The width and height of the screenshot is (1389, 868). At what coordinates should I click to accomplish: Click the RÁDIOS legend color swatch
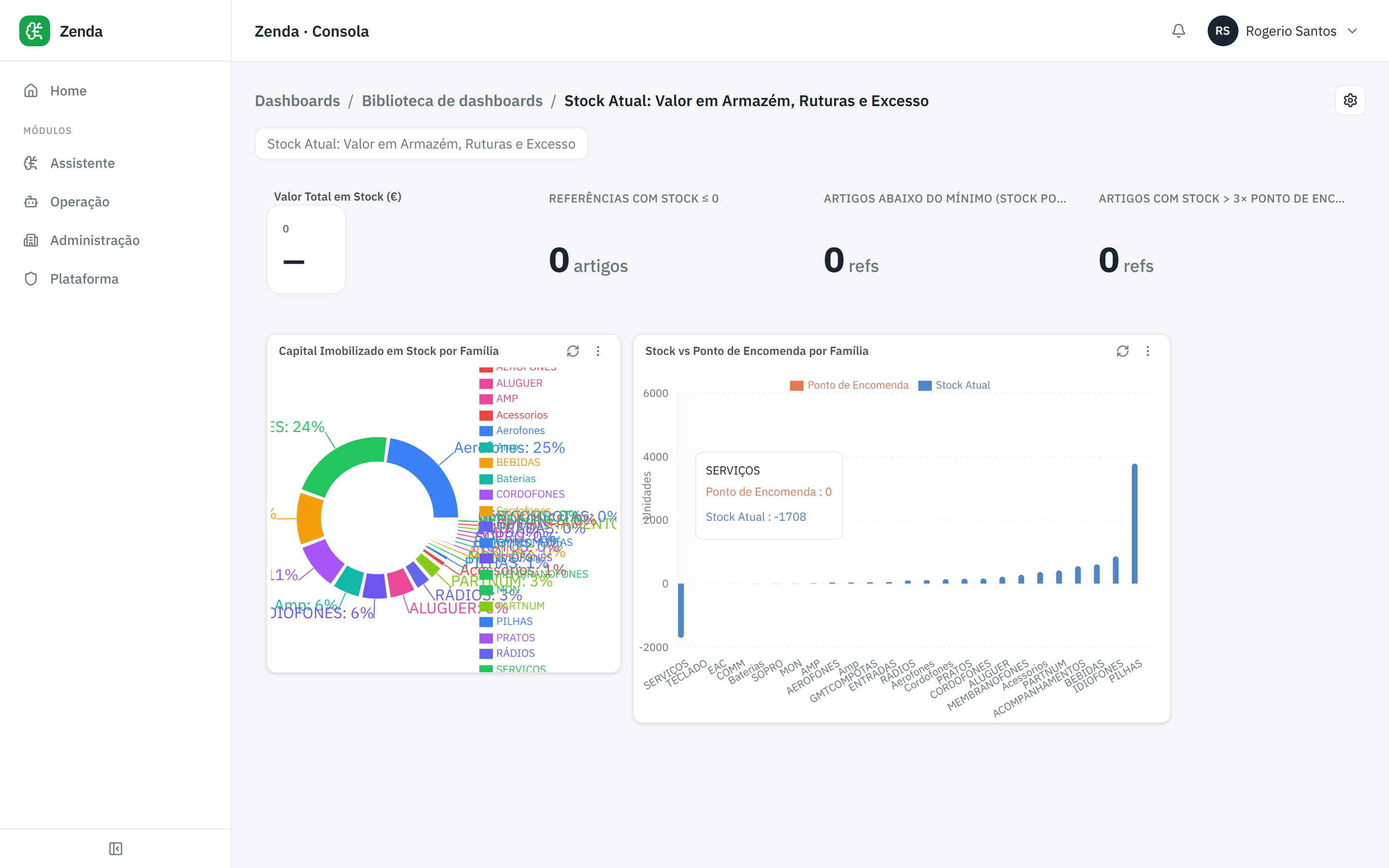click(x=486, y=654)
